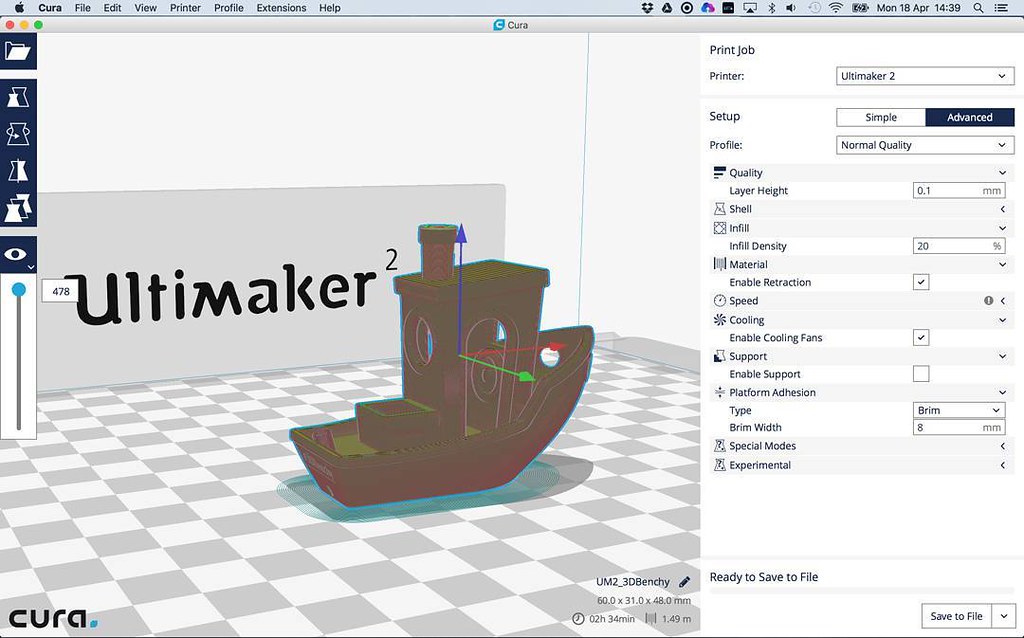Click the Support section icon
The image size is (1024, 638).
coord(719,357)
